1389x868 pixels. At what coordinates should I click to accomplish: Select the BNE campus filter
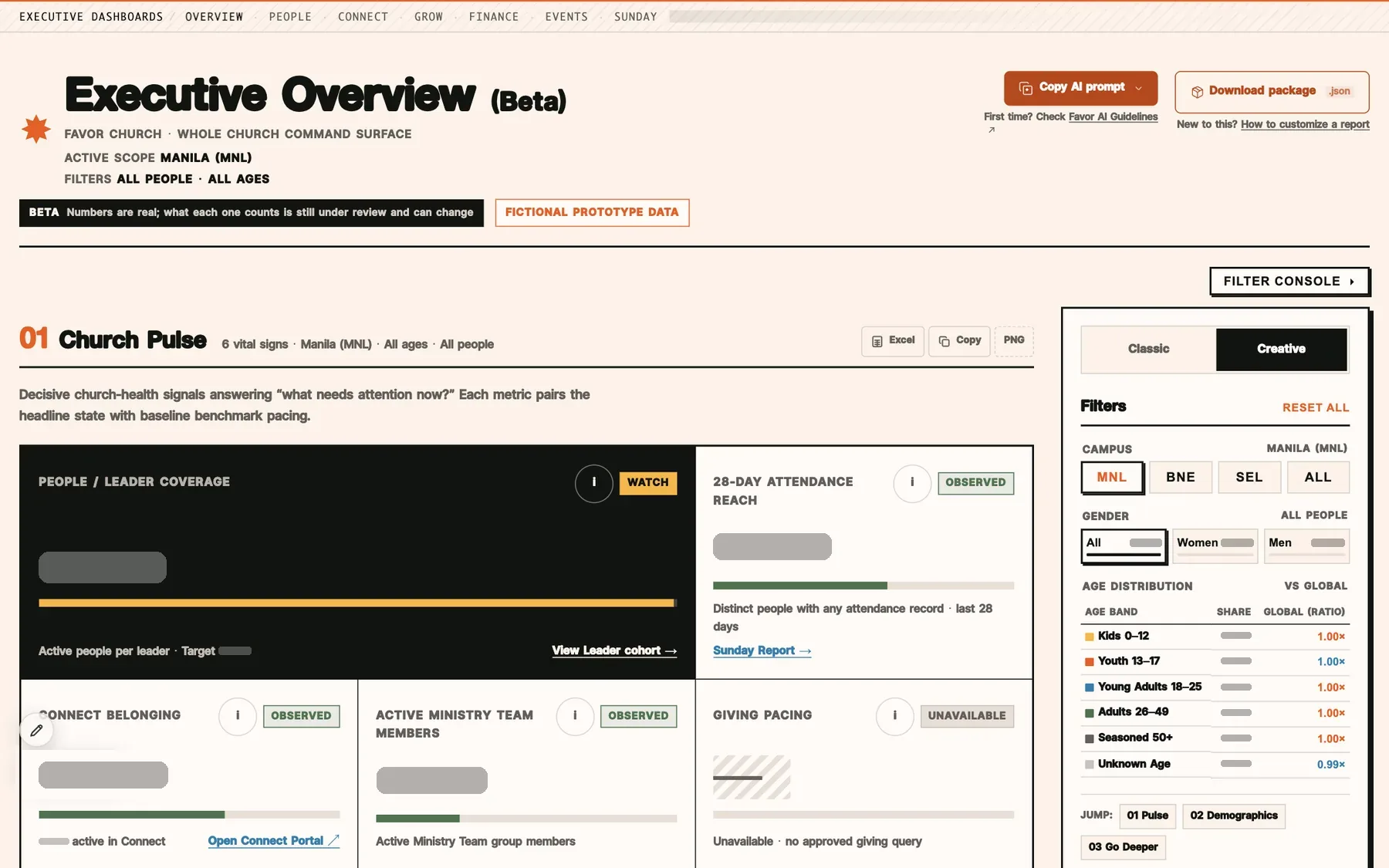coord(1181,478)
